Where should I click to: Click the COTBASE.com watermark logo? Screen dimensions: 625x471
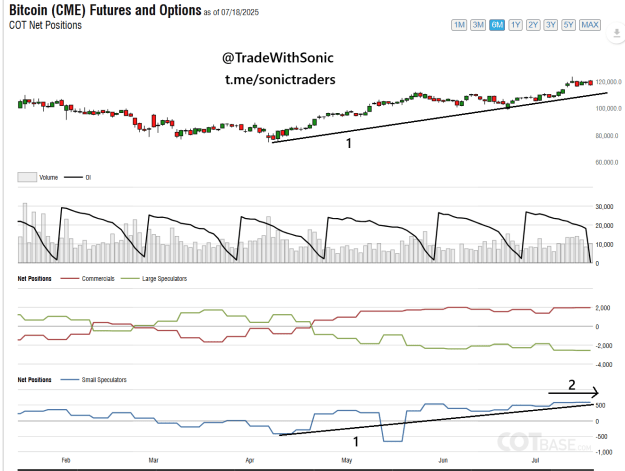(x=544, y=442)
